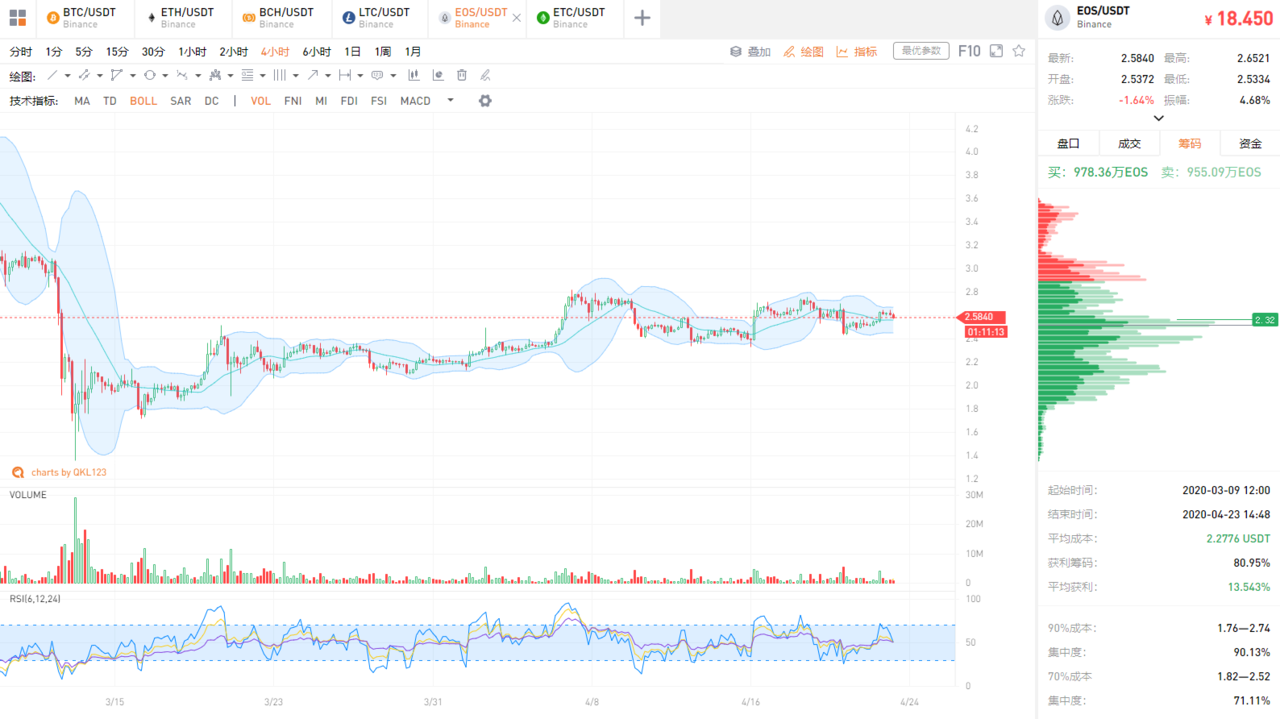Viewport: 1280px width, 719px height.
Task: Toggle SAR indicator
Action: 181,101
